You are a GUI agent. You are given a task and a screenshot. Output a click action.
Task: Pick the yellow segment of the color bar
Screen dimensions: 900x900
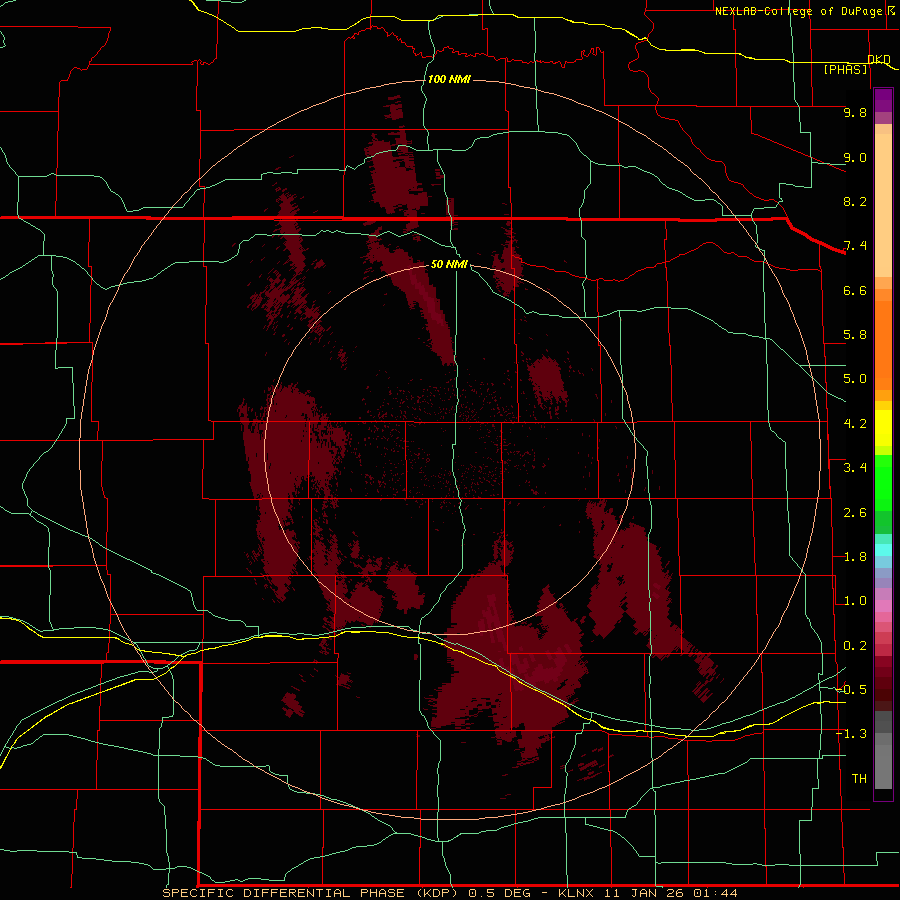point(883,428)
